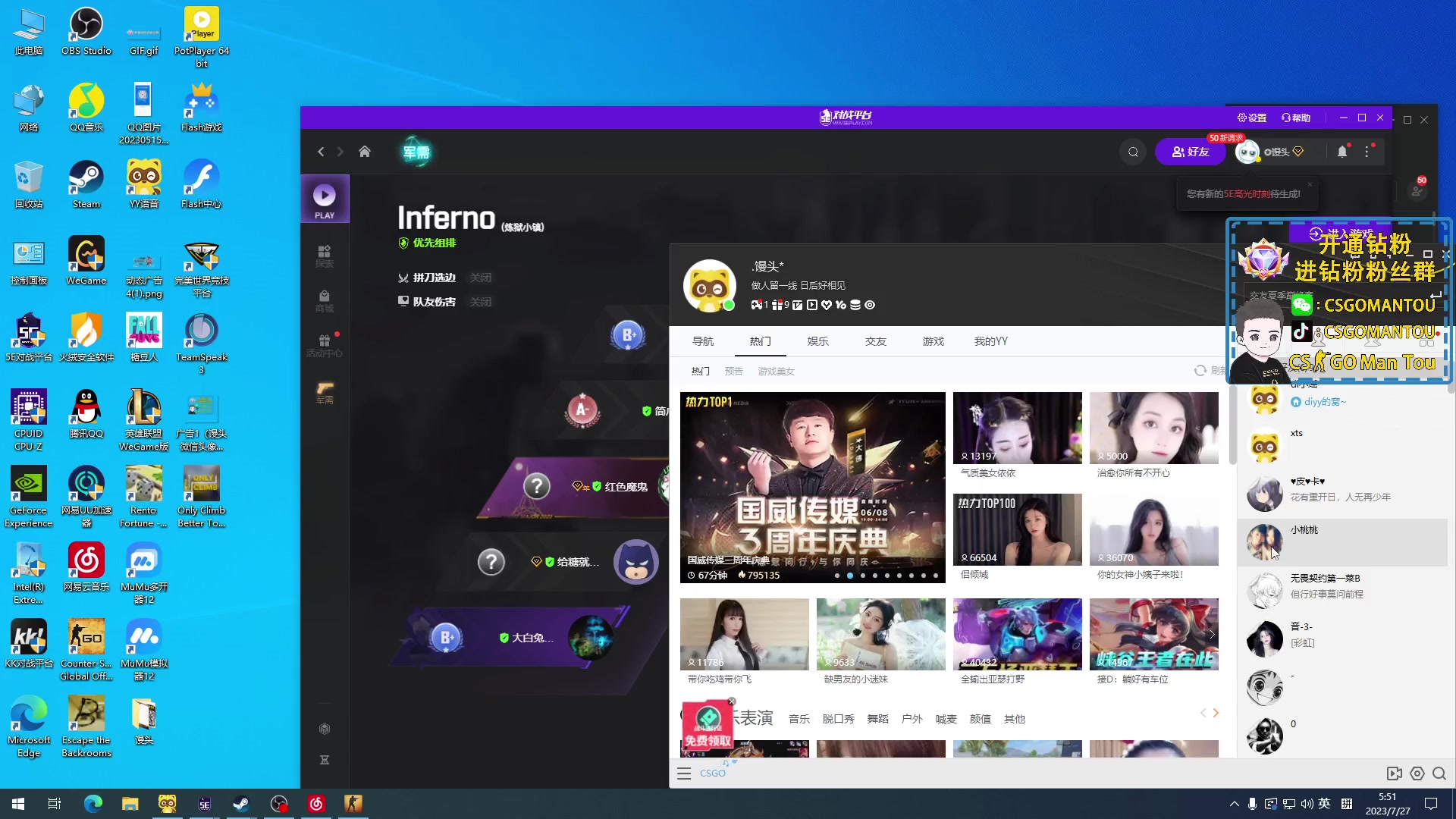Viewport: 1456px width, 819px height.
Task: Open the 气质美女依依 stream thumbnail
Action: tap(1017, 428)
